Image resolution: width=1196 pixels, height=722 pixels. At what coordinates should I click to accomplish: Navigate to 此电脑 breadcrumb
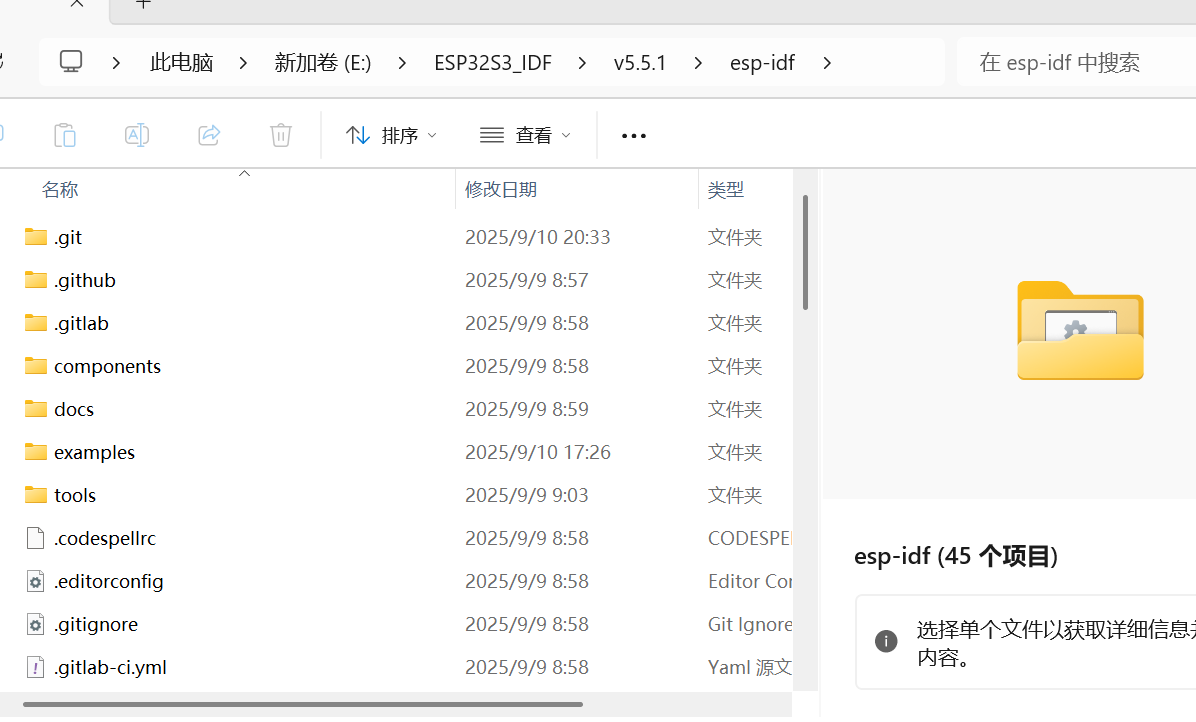pyautogui.click(x=182, y=63)
